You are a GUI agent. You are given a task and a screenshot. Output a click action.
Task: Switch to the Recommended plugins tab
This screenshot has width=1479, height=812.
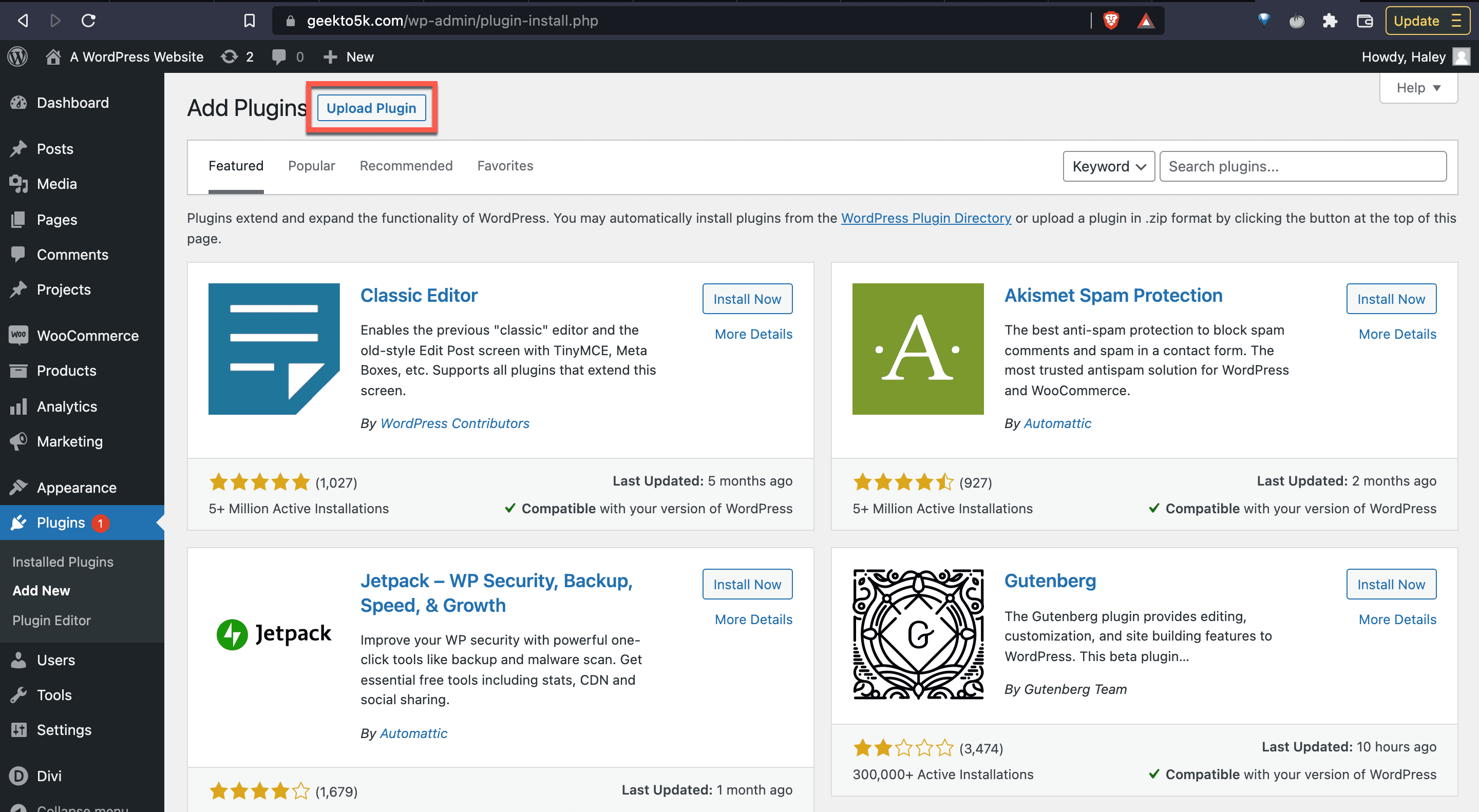[406, 166]
